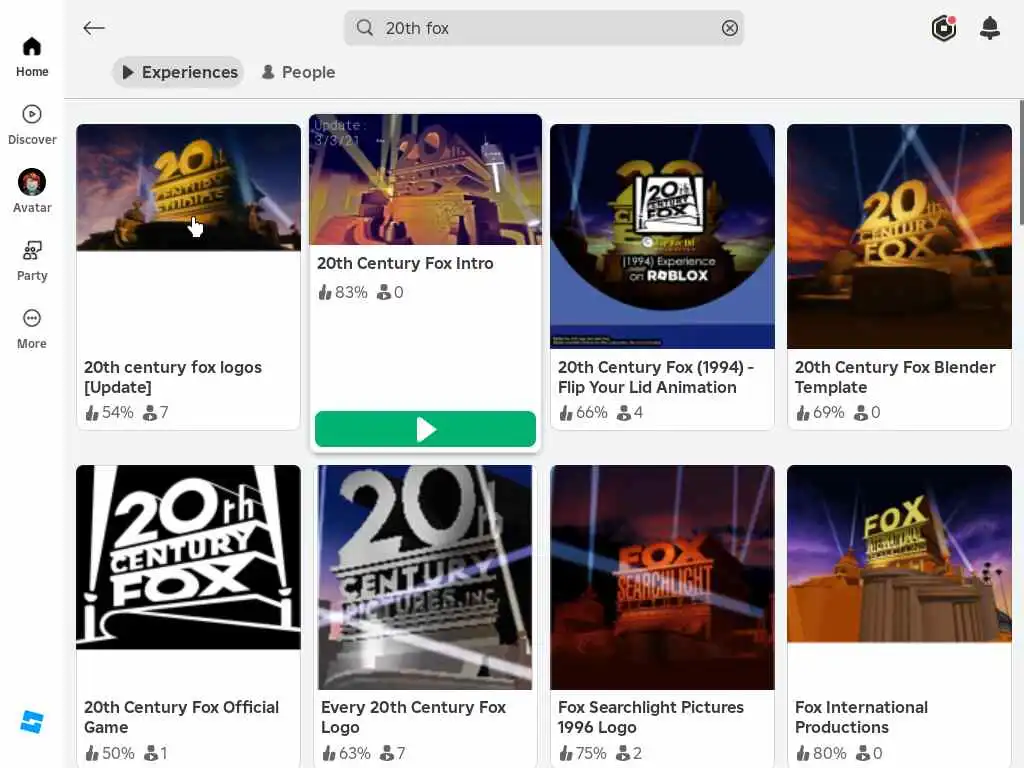
Task: Click the search magnifier icon
Action: pyautogui.click(x=364, y=28)
